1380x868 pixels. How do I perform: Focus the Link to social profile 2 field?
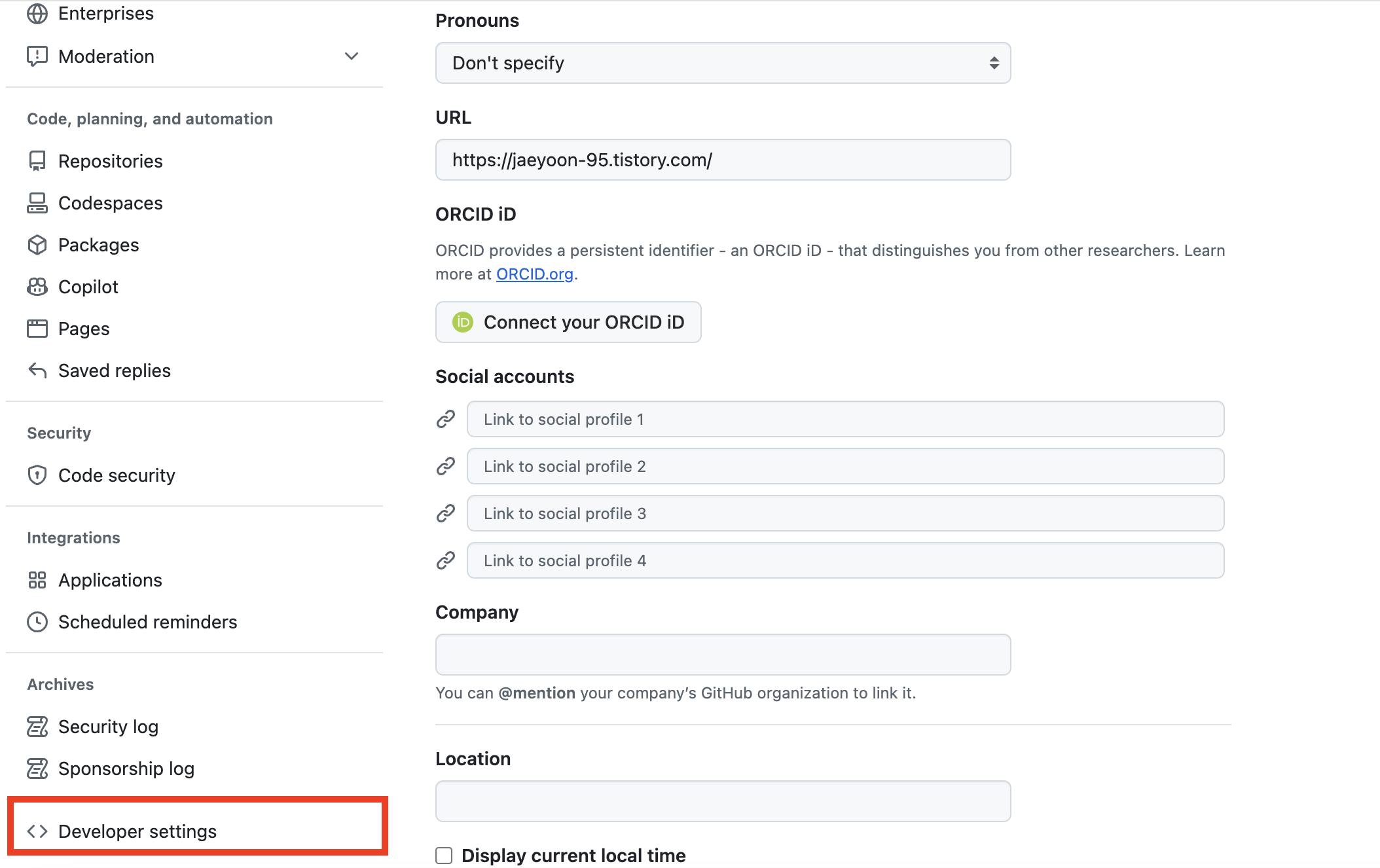844,466
